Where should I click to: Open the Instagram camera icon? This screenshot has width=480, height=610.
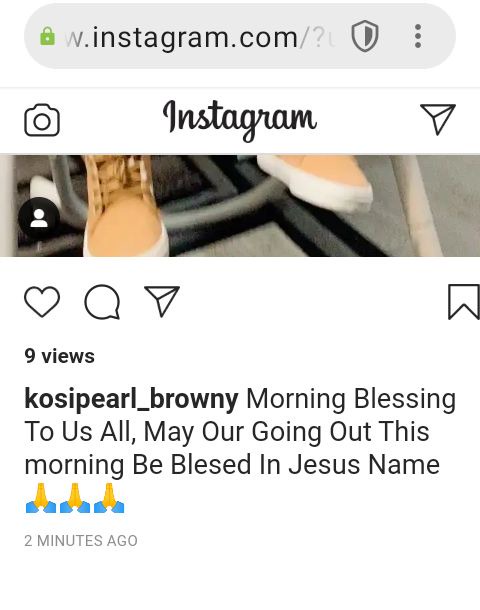42,120
